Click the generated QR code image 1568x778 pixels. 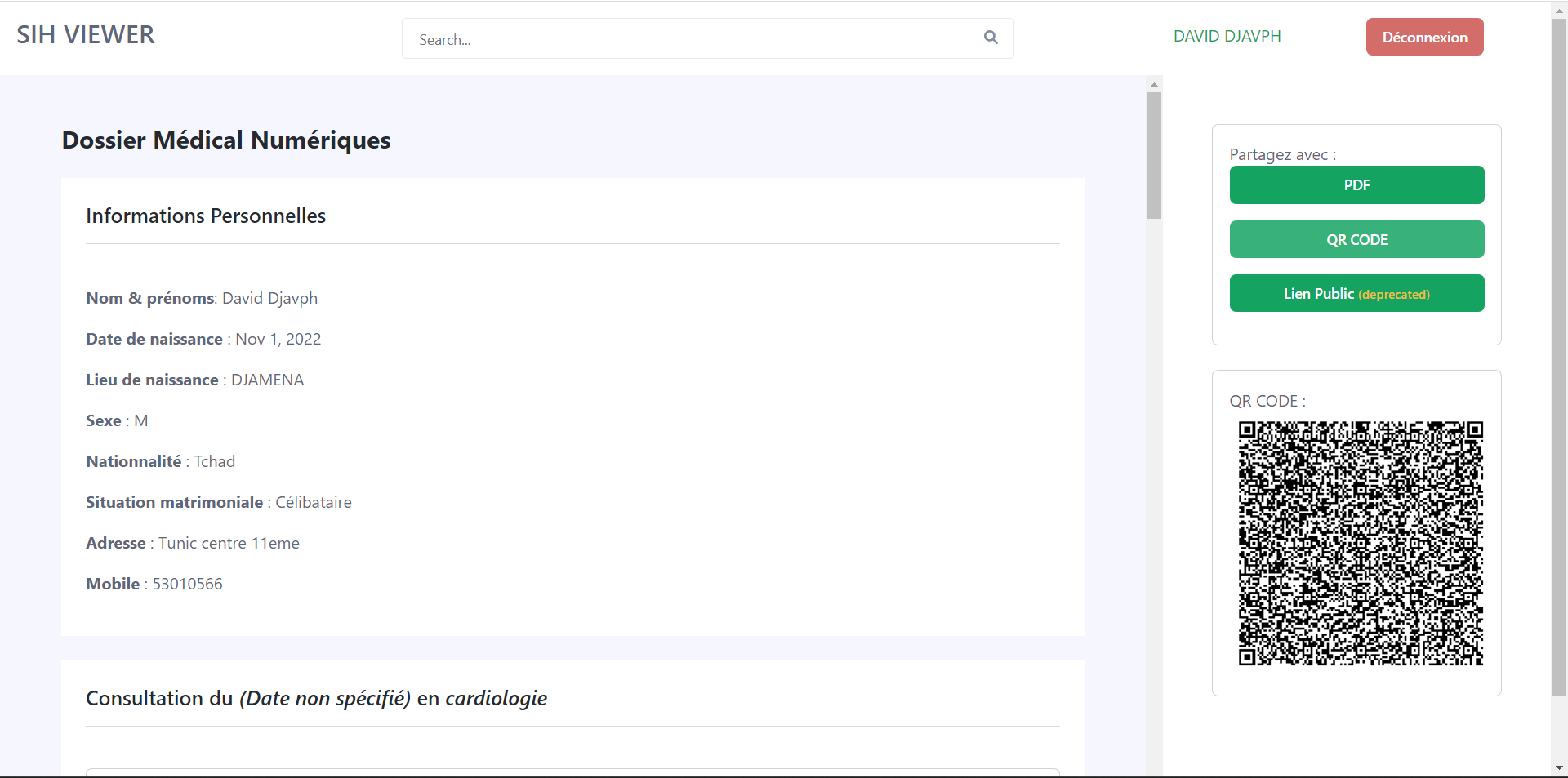coord(1360,543)
